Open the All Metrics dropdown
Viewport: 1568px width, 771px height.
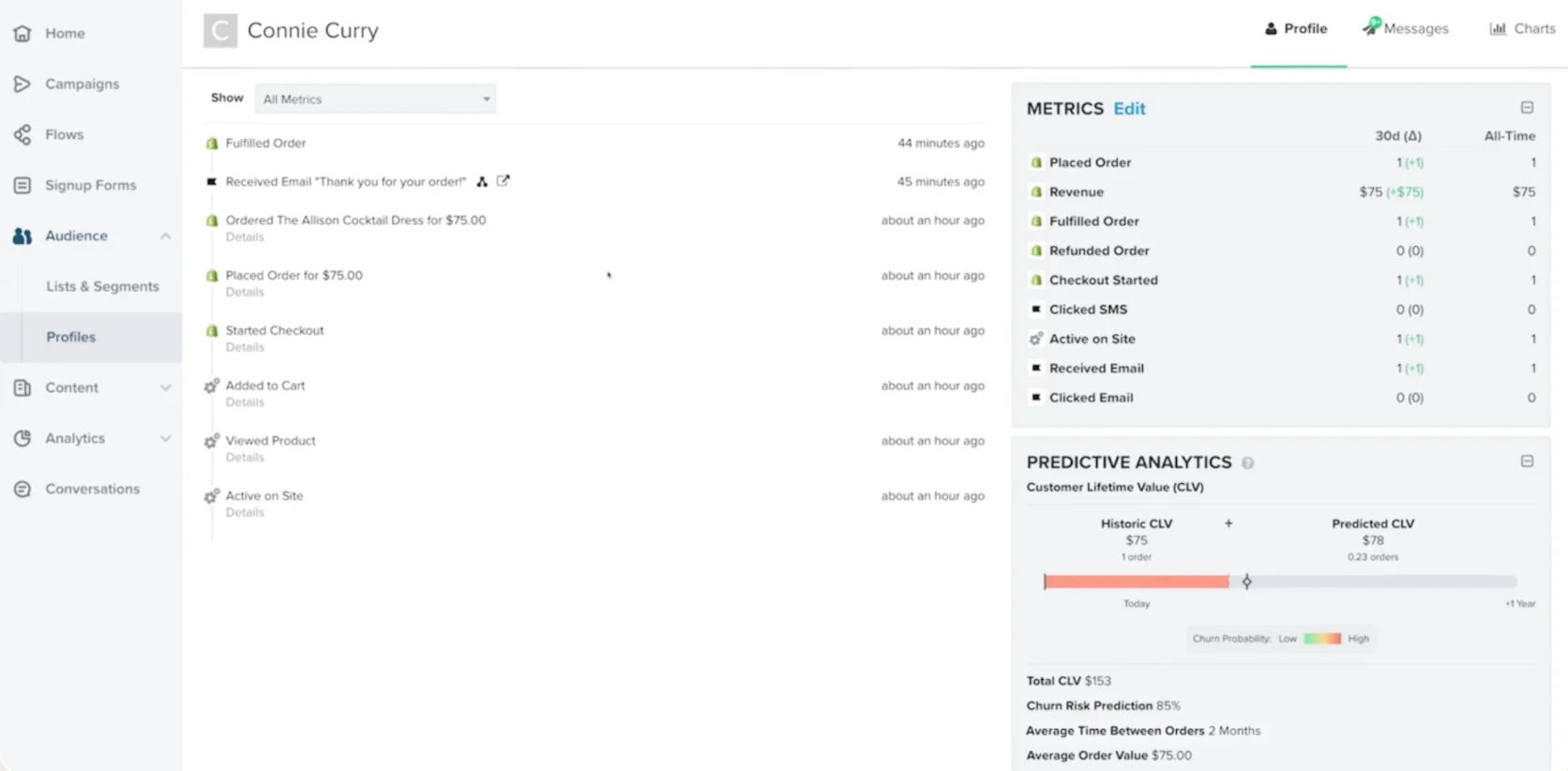[375, 99]
